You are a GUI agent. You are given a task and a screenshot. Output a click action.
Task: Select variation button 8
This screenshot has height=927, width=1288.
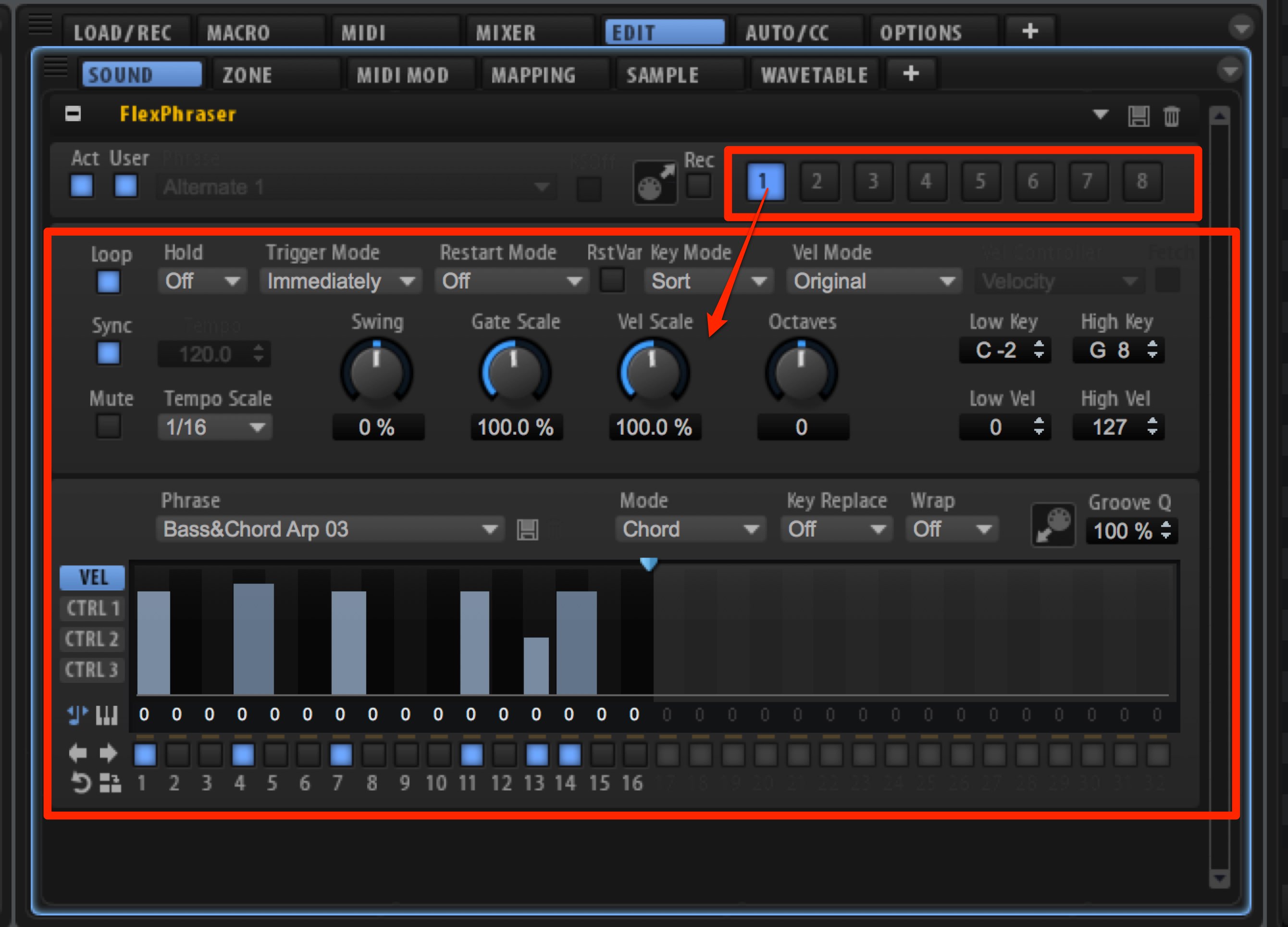[x=1142, y=181]
